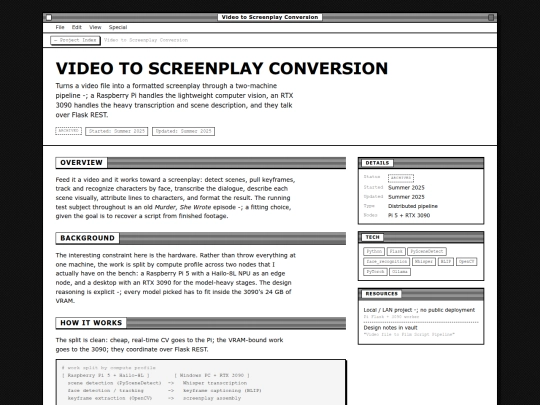The height and width of the screenshot is (405, 540).
Task: Select the PyTorch tech tag
Action: point(375,272)
